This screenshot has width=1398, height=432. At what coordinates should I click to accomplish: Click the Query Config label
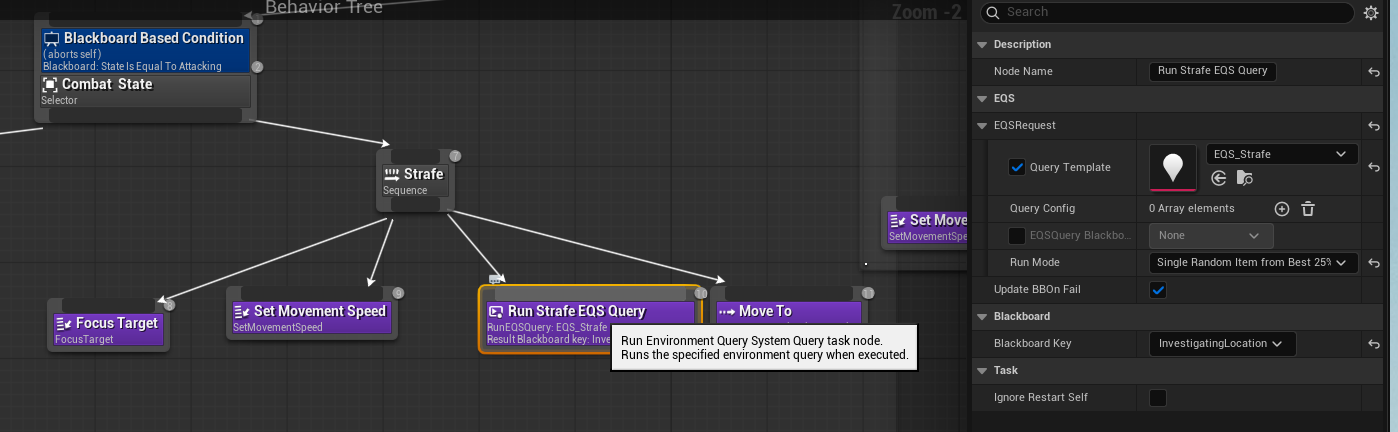point(1042,209)
